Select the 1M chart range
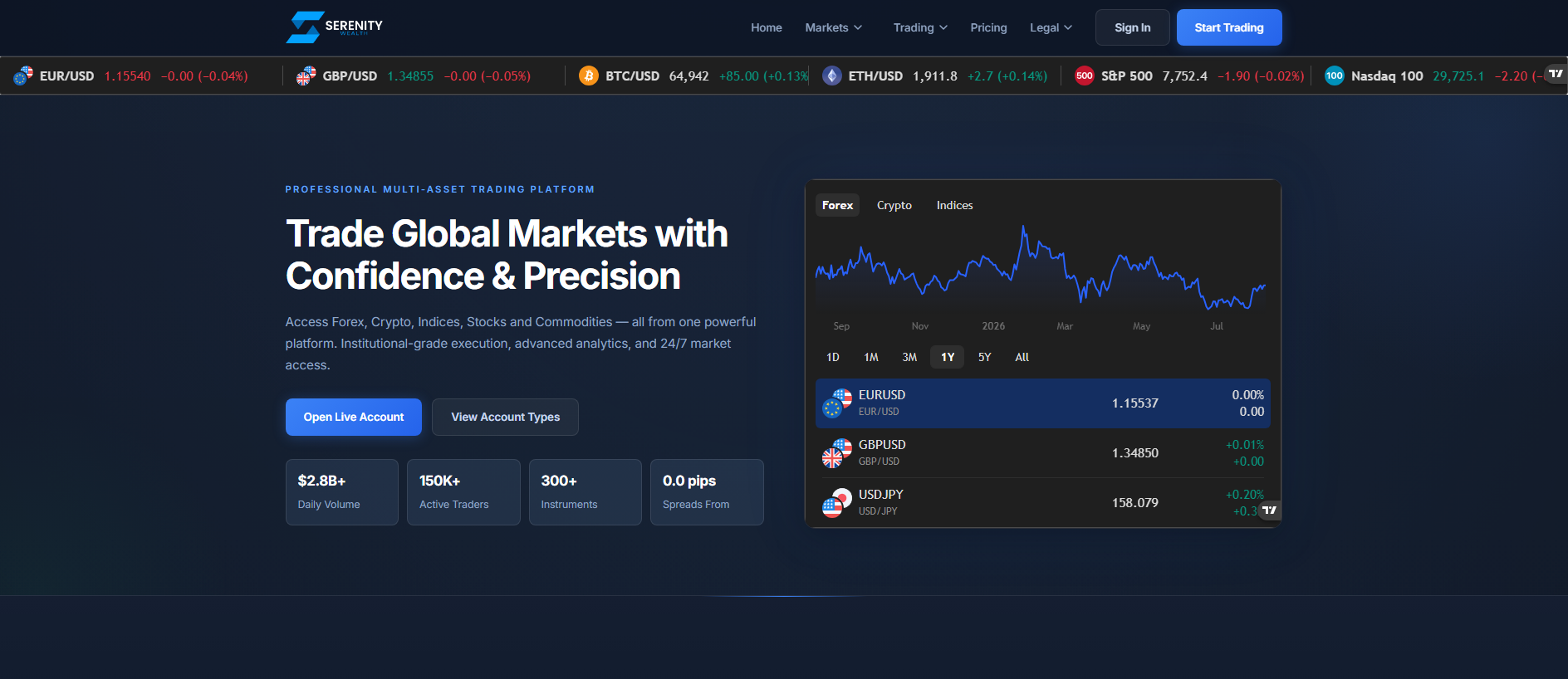 tap(871, 357)
